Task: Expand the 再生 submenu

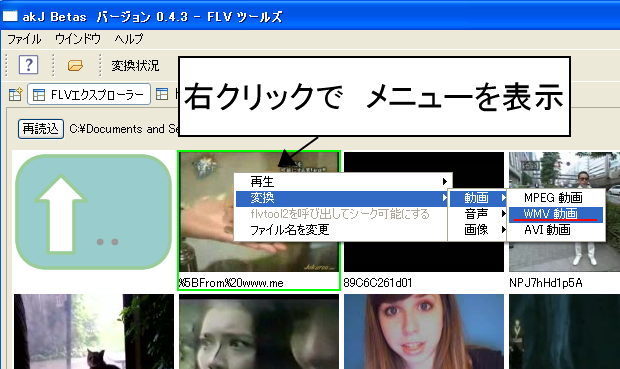Action: [x=342, y=182]
